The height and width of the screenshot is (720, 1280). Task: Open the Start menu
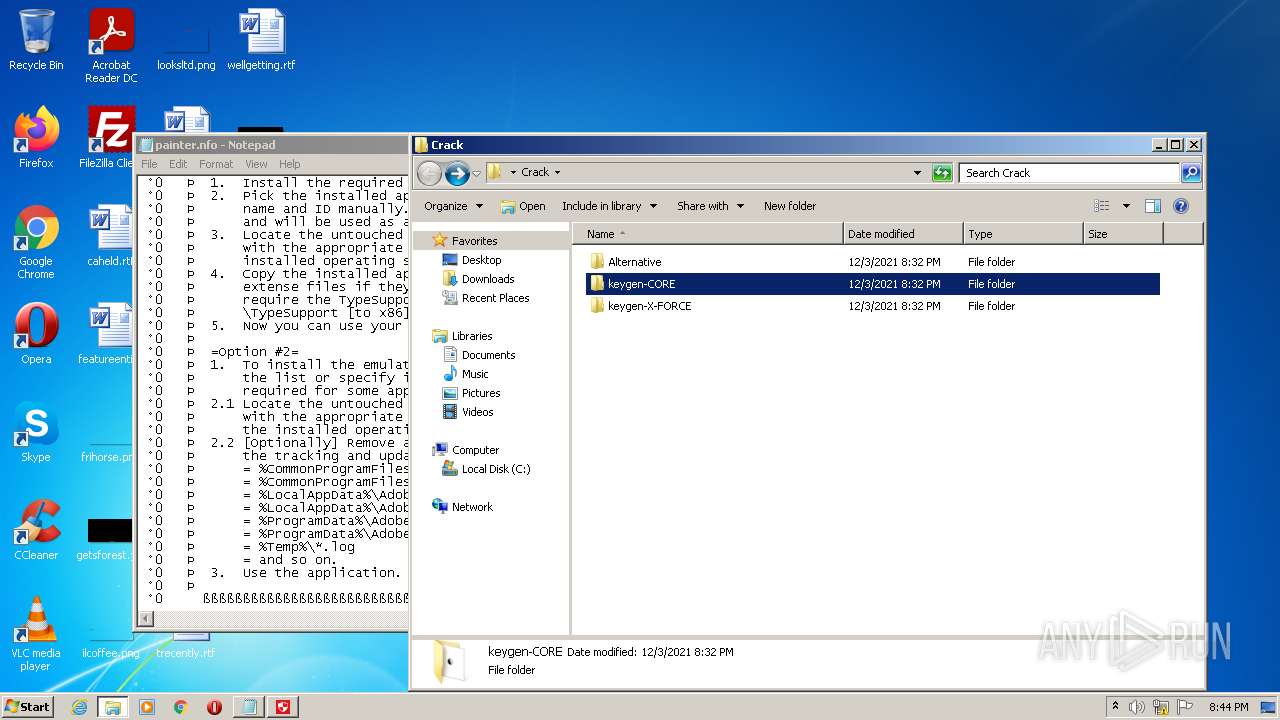click(x=28, y=707)
